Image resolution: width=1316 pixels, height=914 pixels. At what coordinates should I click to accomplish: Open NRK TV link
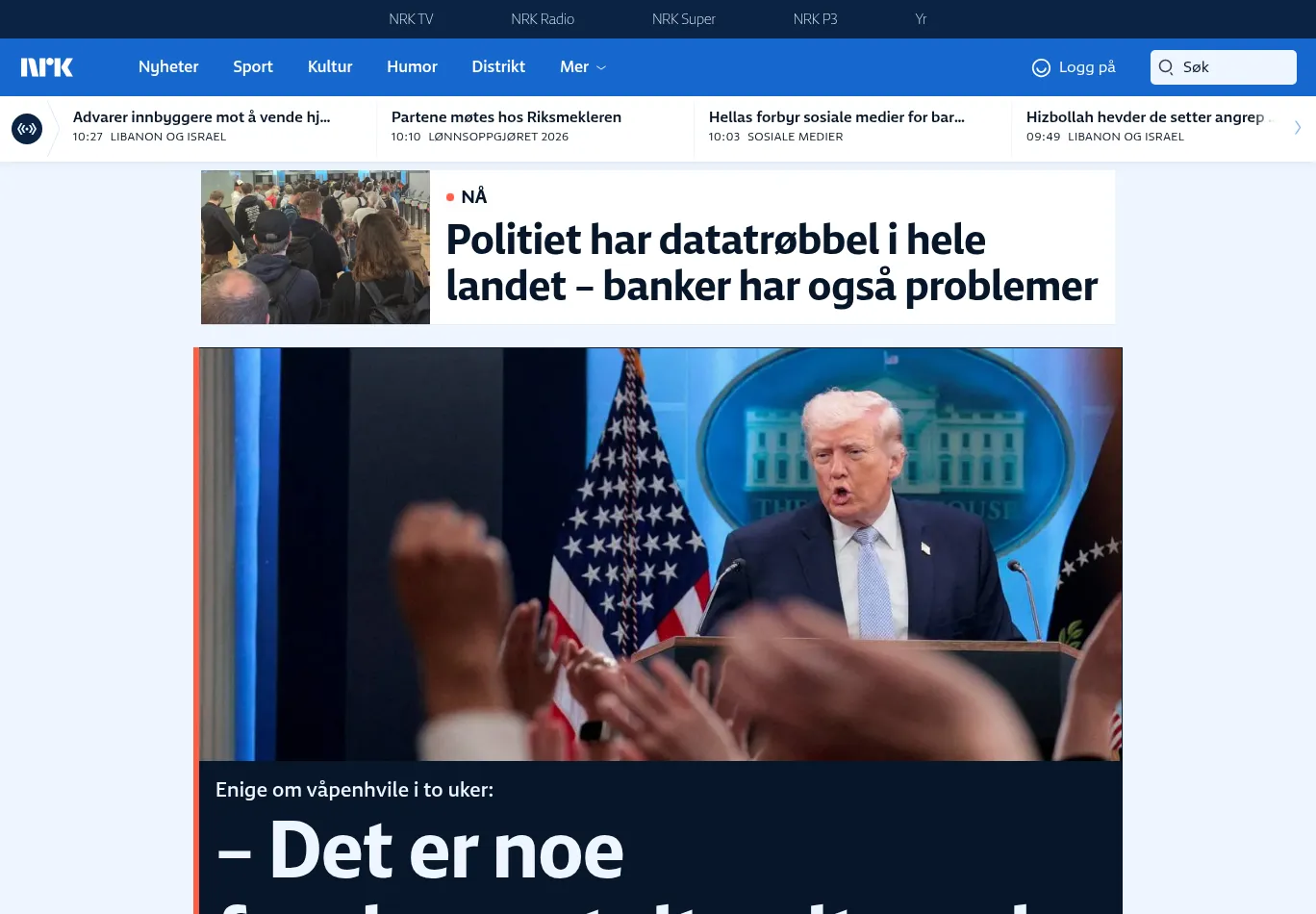[411, 19]
